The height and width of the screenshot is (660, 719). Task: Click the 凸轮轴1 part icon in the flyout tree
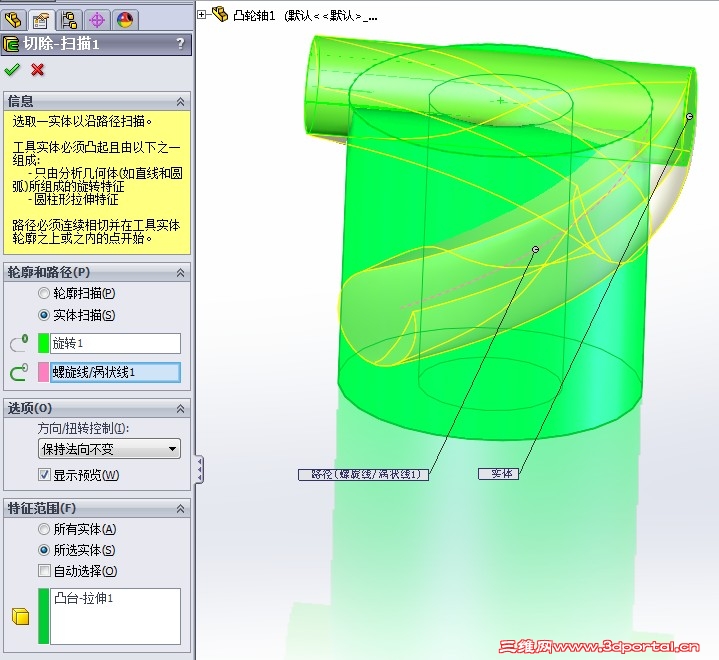tap(220, 14)
